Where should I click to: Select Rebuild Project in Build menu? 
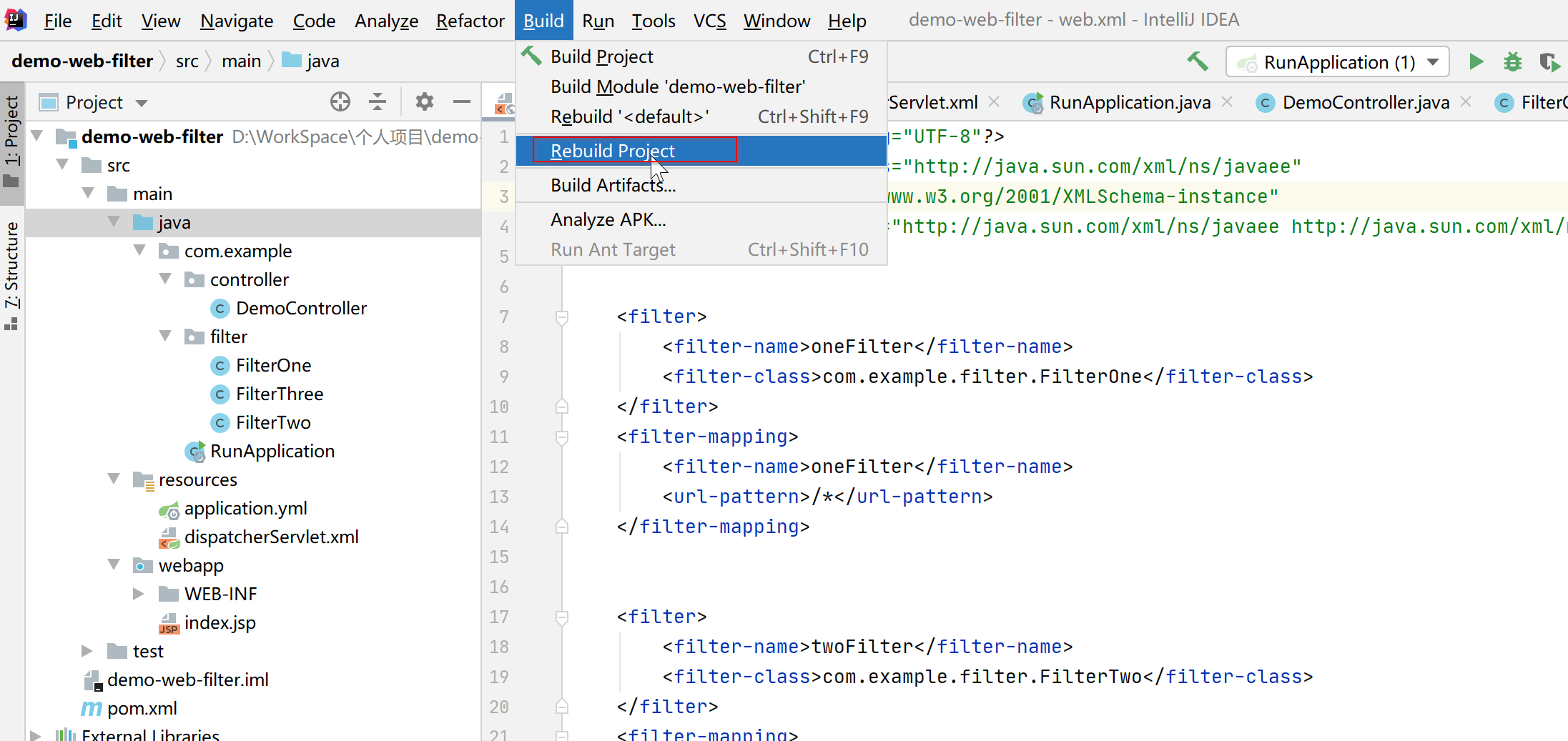pos(701,151)
